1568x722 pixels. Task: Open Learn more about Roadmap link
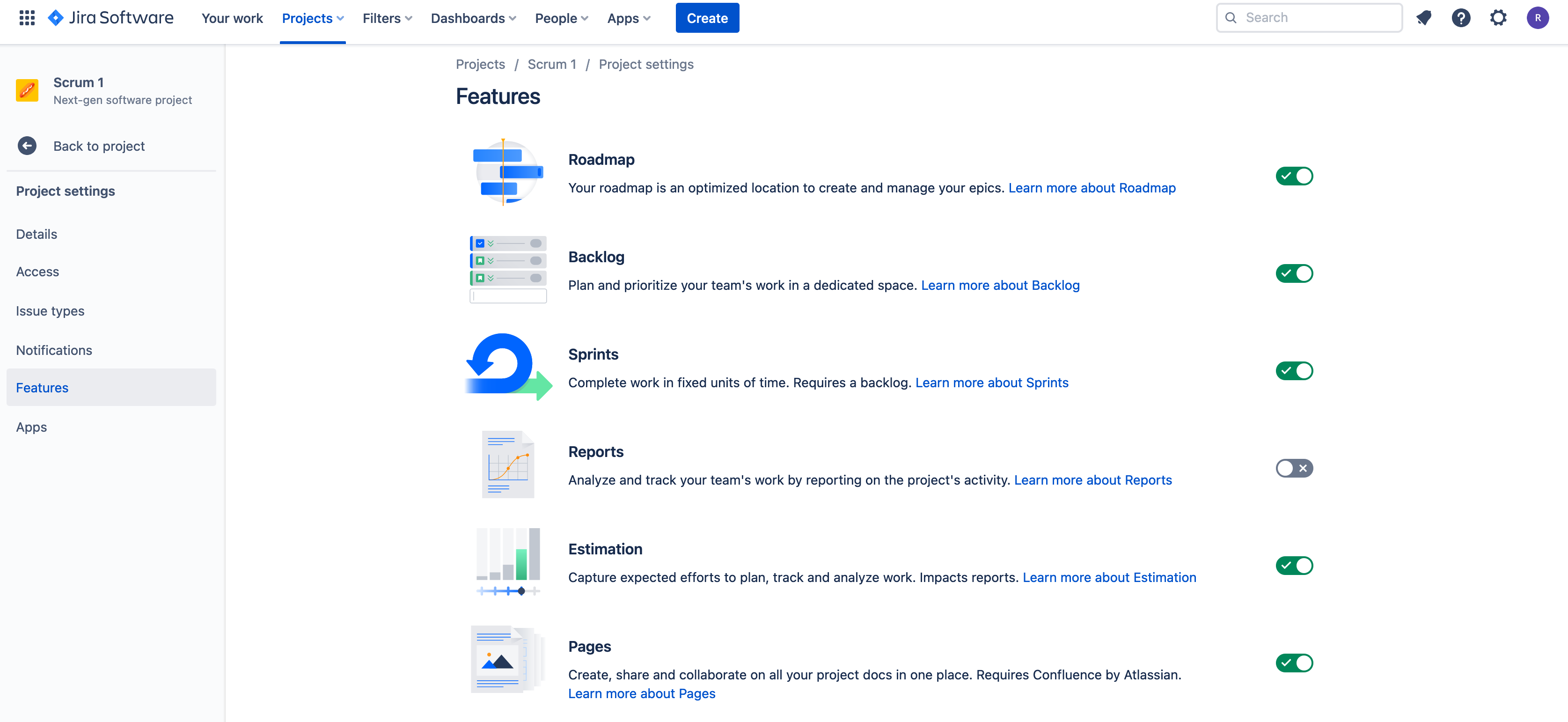pos(1092,187)
